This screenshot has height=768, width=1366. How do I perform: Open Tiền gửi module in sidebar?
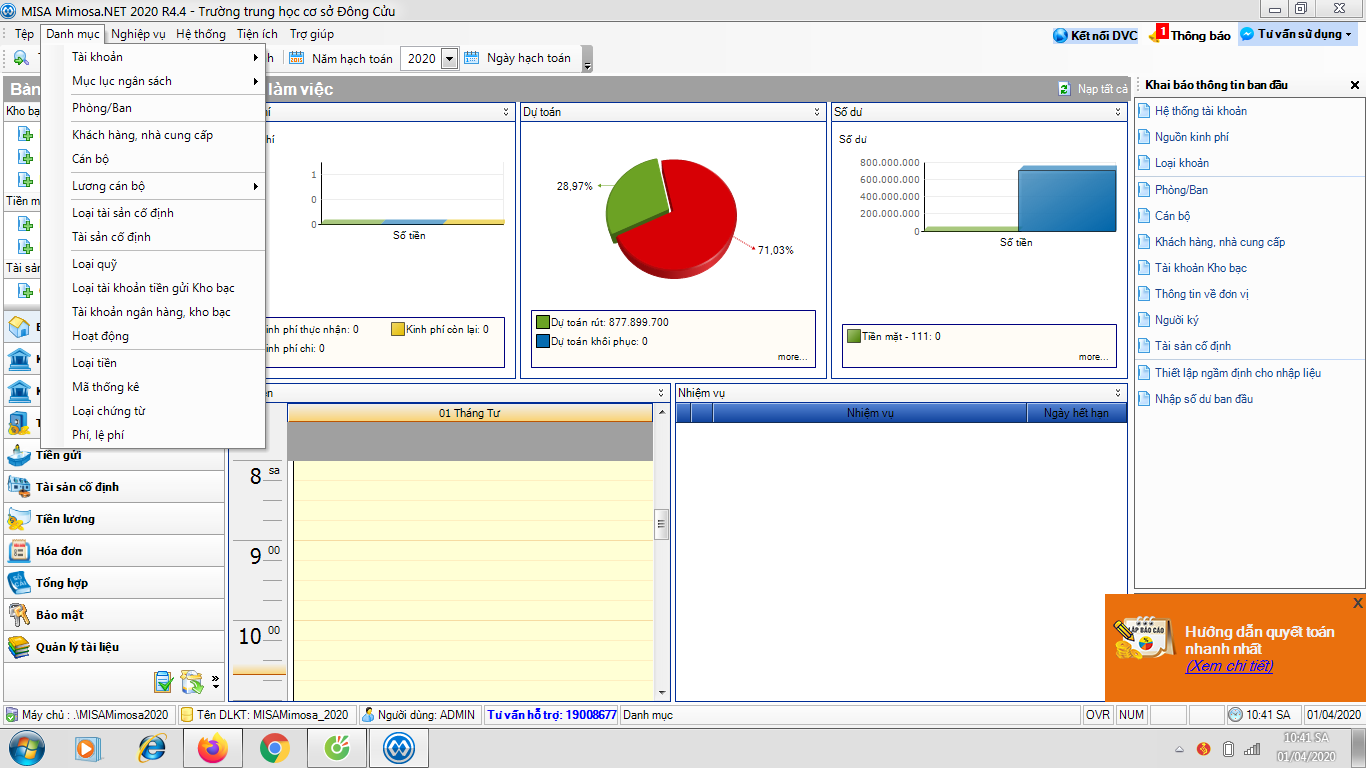(115, 455)
